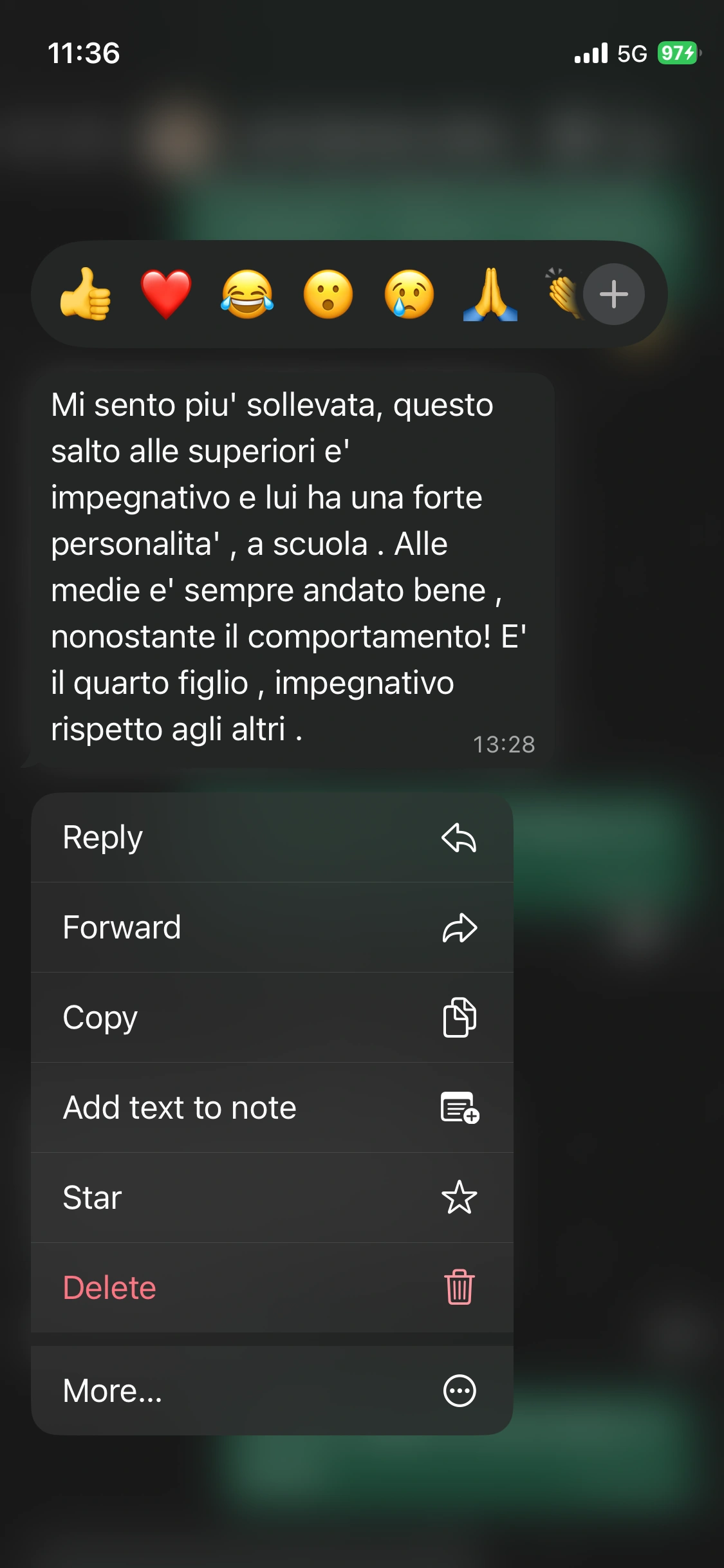React with laughing tears emoji
Viewport: 724px width, 1568px height.
(x=247, y=294)
